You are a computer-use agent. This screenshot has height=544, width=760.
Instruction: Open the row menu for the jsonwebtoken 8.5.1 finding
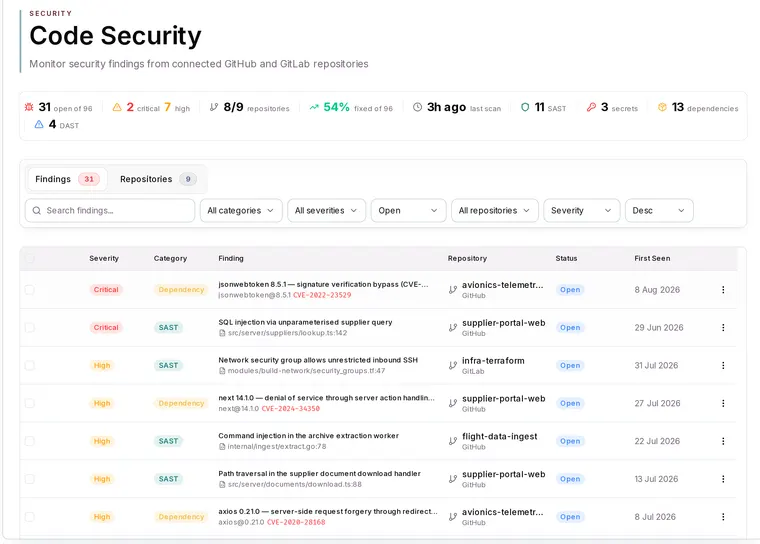(x=723, y=289)
